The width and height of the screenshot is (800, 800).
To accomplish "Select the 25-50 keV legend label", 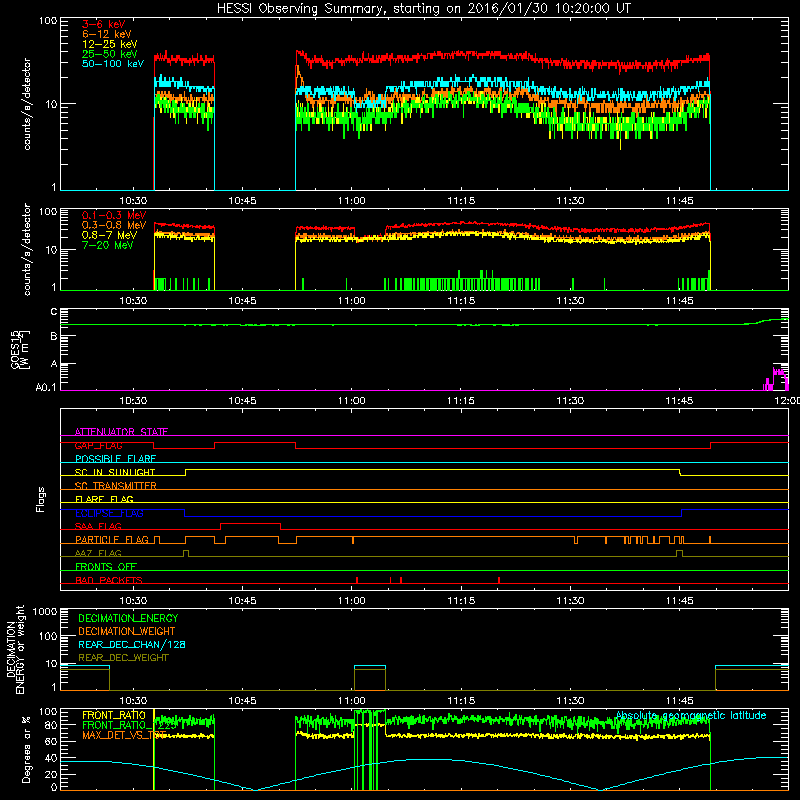I will [x=110, y=54].
